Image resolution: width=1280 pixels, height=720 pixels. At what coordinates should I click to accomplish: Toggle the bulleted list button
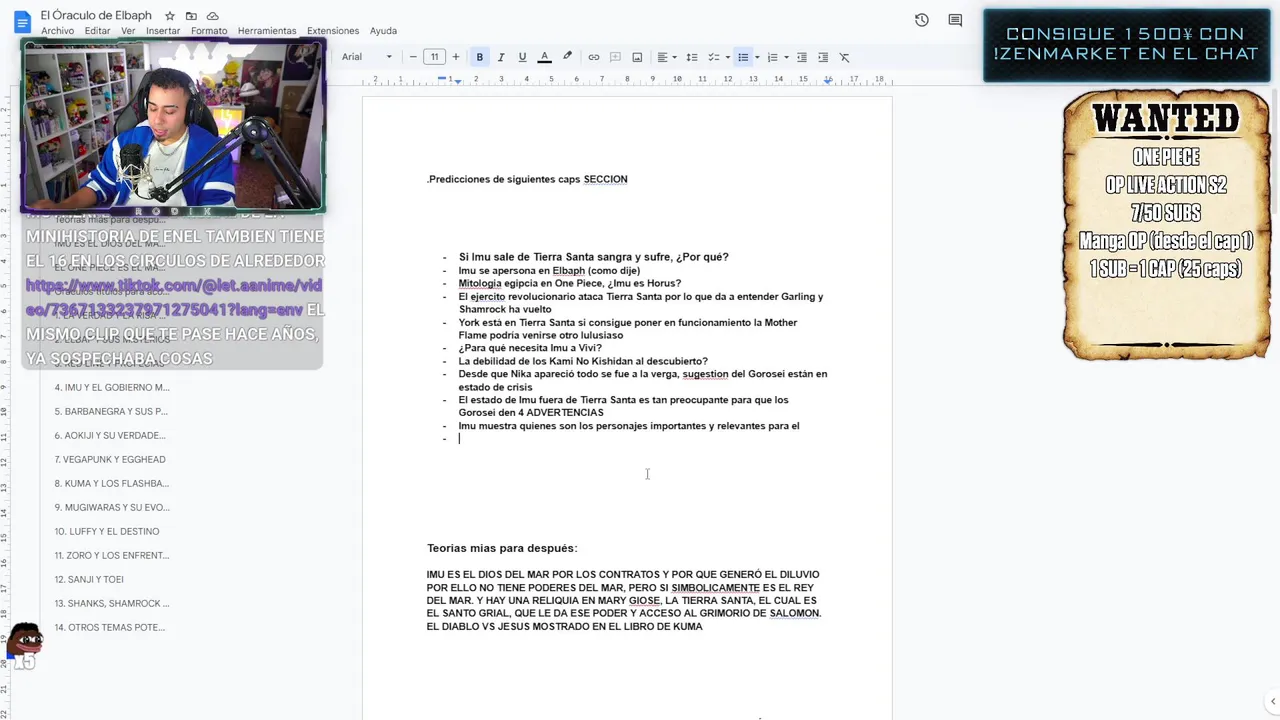[743, 57]
